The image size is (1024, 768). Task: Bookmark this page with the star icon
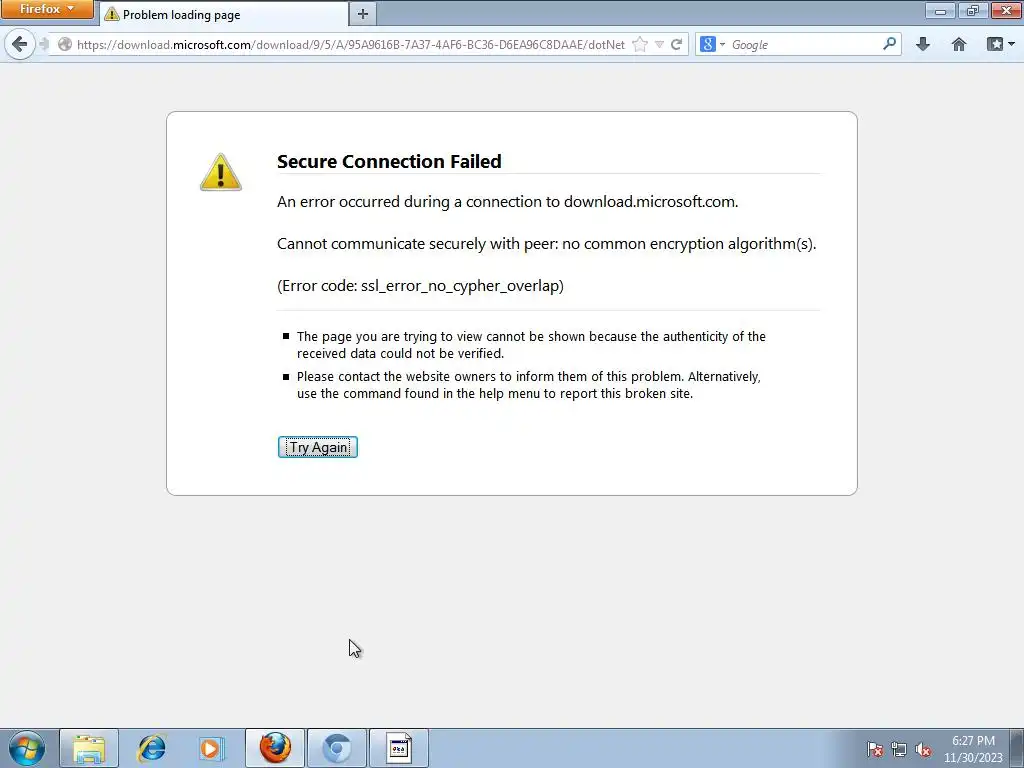click(640, 44)
